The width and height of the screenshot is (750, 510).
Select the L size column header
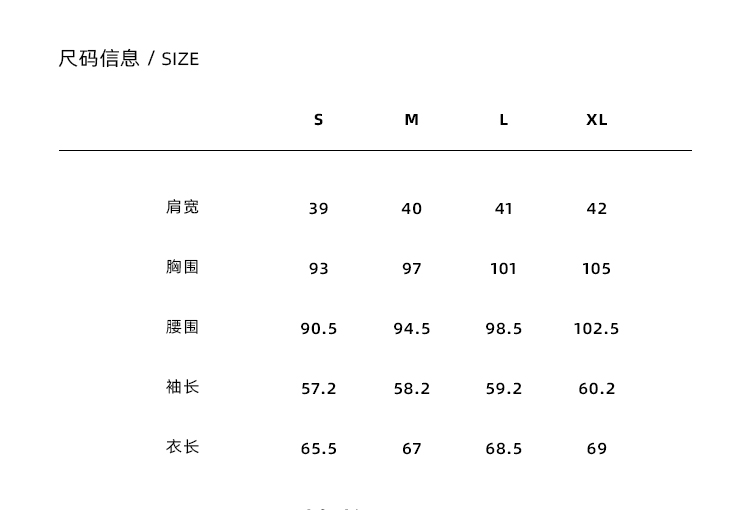click(504, 120)
